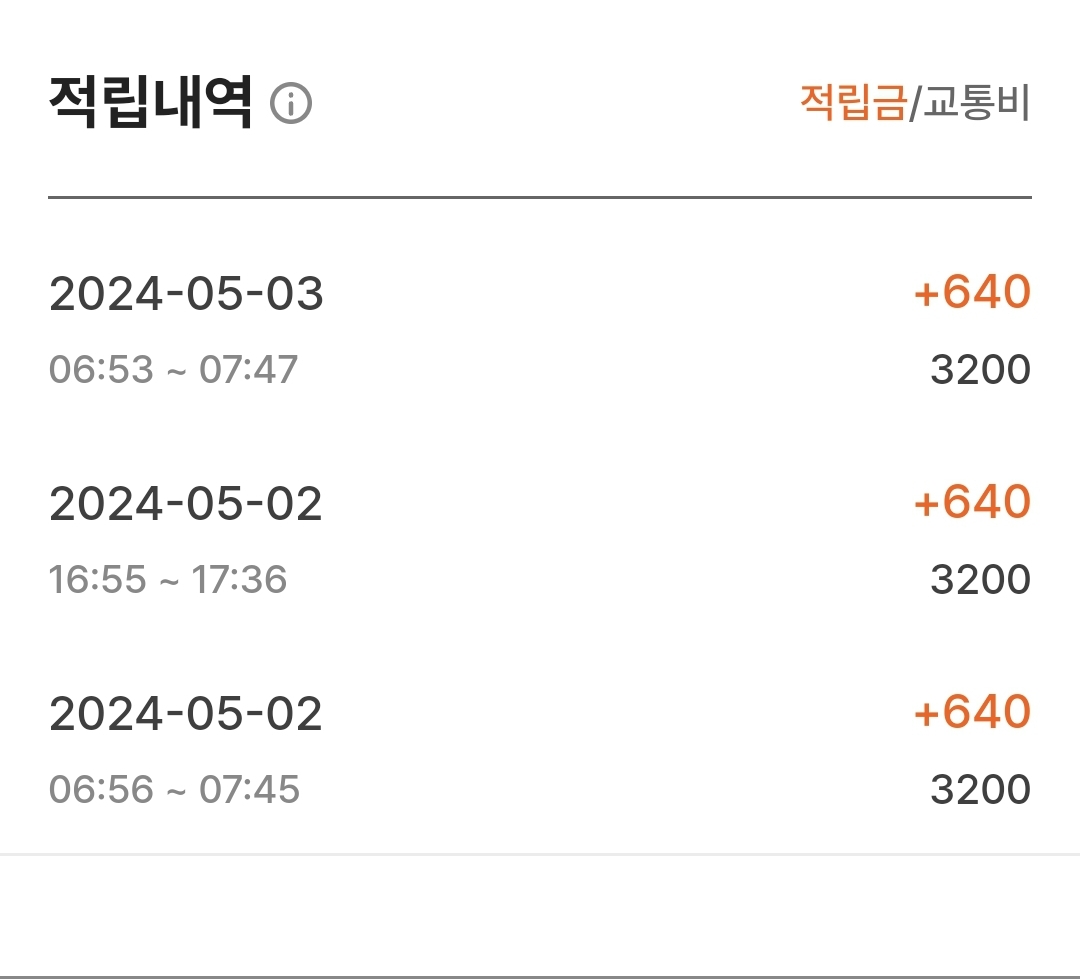Viewport: 1080px width, 979px height.
Task: Click the 적립내역 heading
Action: [x=150, y=103]
